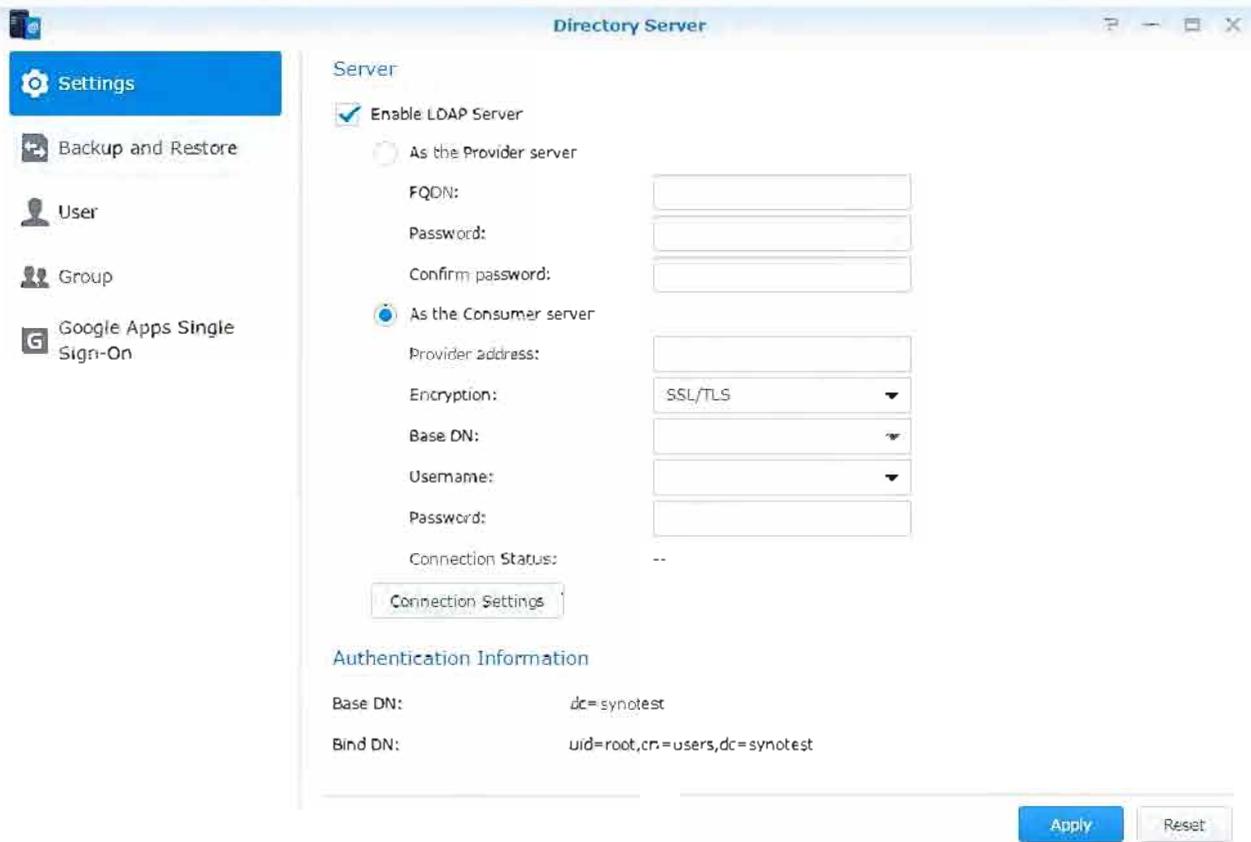
Task: Click the Server section heading
Action: point(364,70)
